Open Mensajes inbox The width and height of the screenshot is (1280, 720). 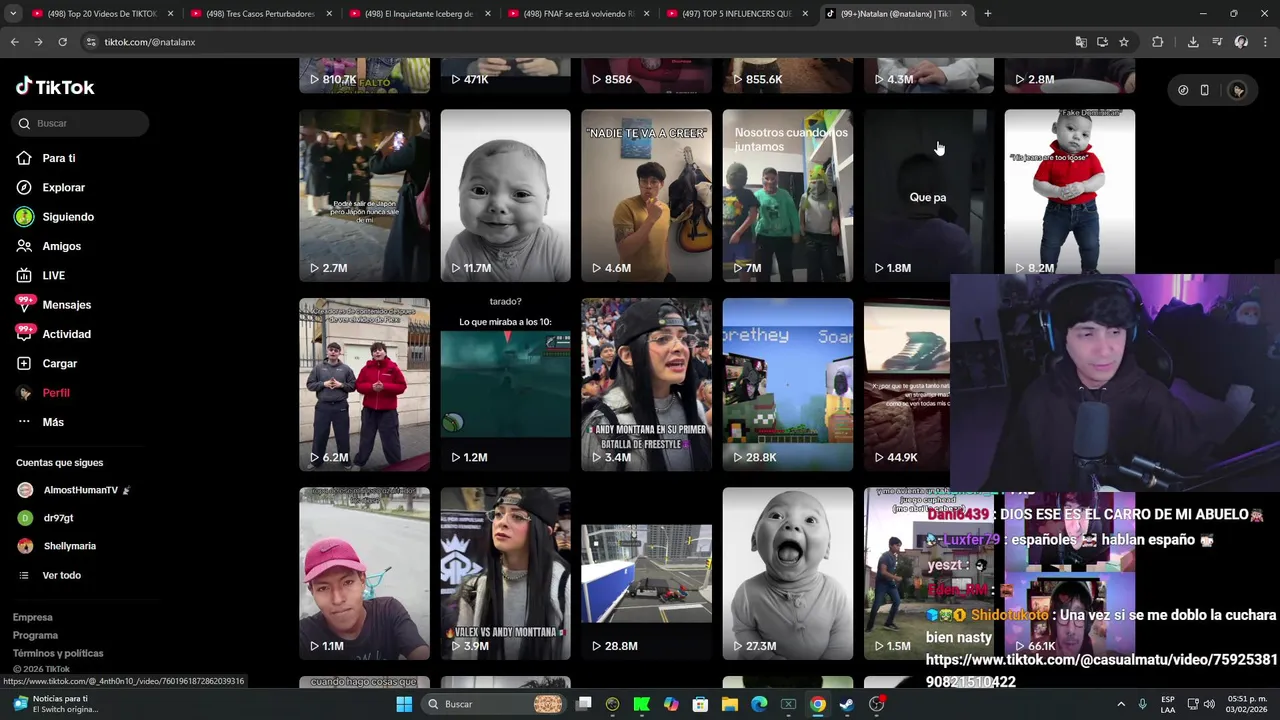66,305
